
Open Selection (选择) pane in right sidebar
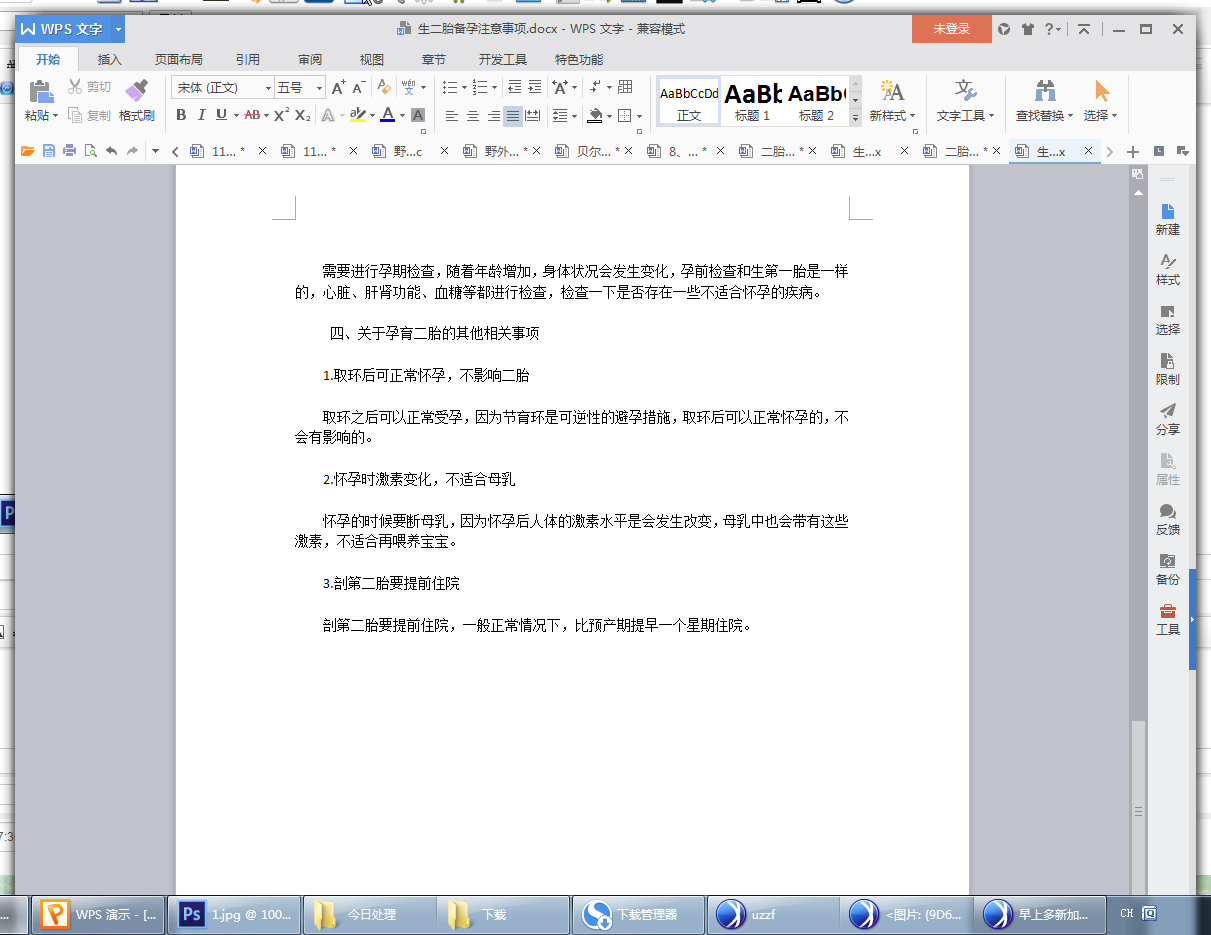1167,319
